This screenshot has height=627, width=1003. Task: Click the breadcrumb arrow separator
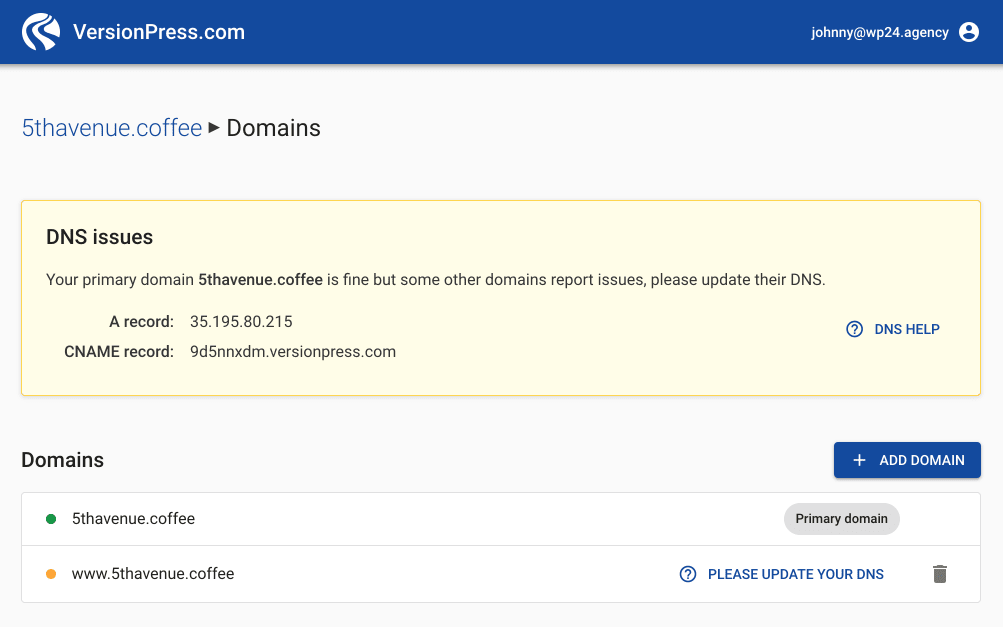coord(214,128)
